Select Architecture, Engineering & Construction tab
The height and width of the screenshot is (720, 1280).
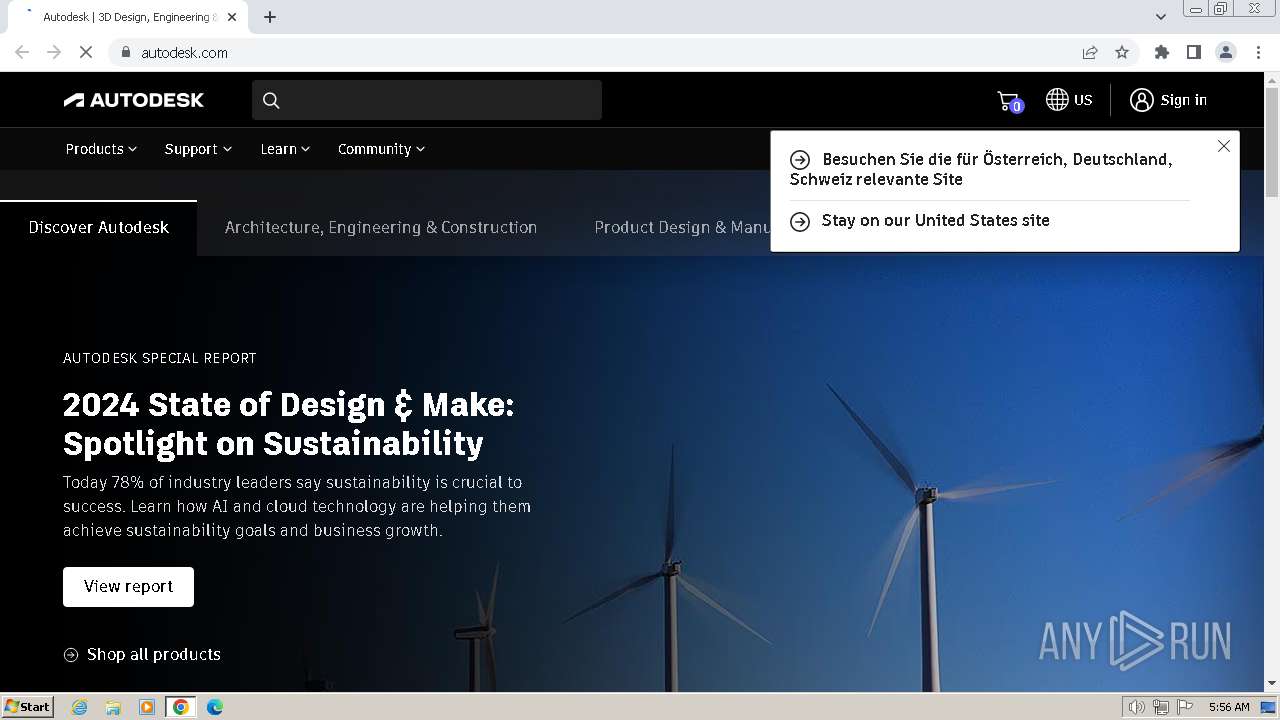pos(381,228)
